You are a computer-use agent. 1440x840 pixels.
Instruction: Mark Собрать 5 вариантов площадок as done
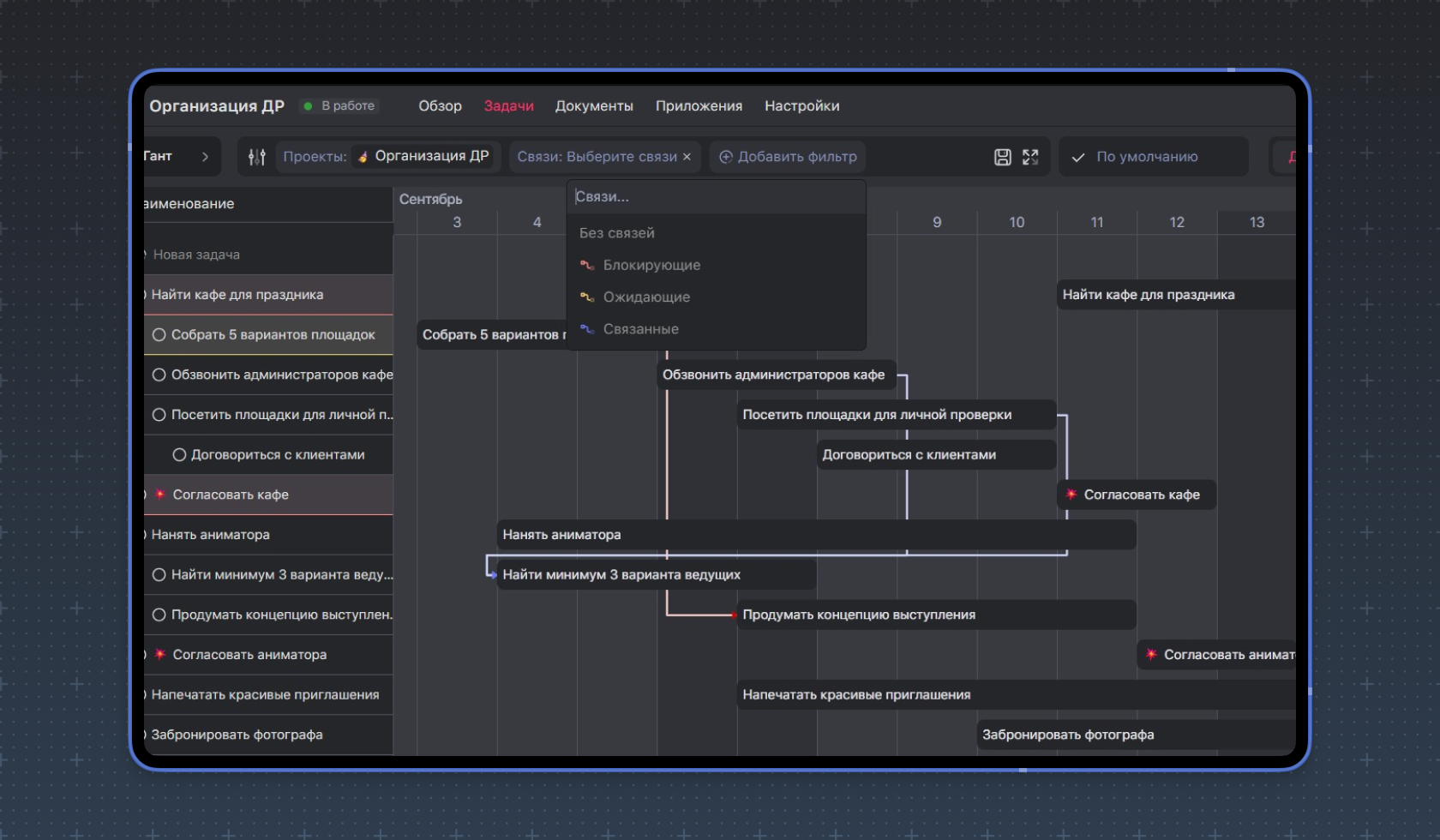pos(159,335)
